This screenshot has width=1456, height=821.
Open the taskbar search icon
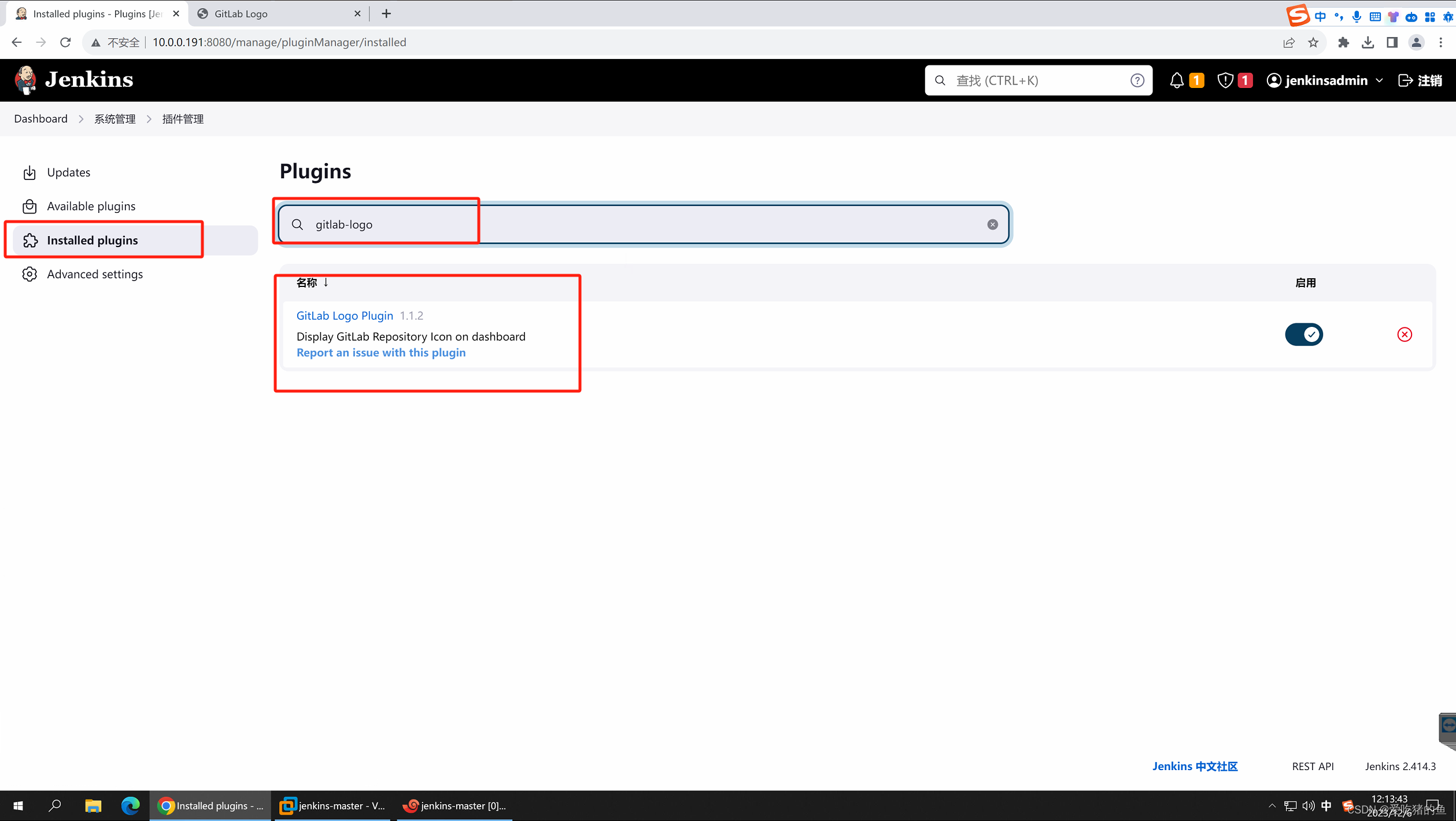tap(55, 805)
